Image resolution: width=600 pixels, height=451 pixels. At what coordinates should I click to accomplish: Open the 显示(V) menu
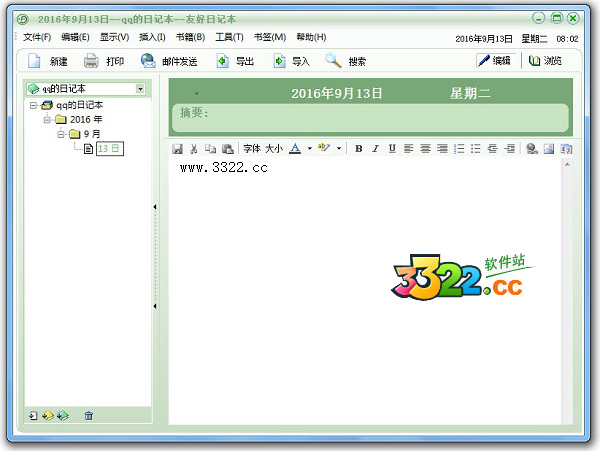tap(114, 37)
